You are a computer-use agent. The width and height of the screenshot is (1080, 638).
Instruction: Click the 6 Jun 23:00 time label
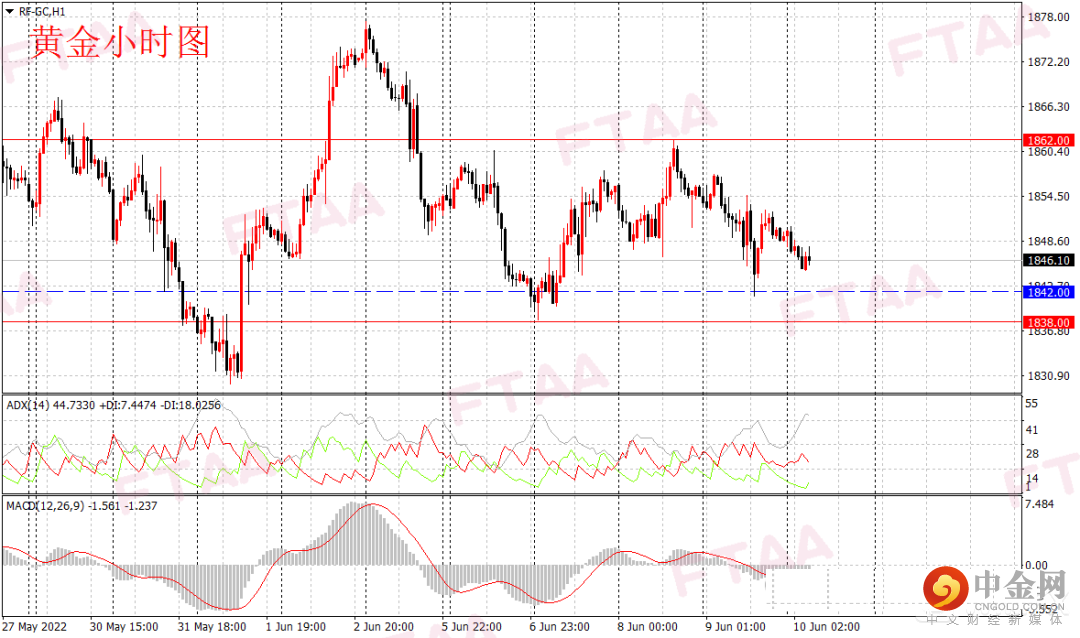[559, 626]
